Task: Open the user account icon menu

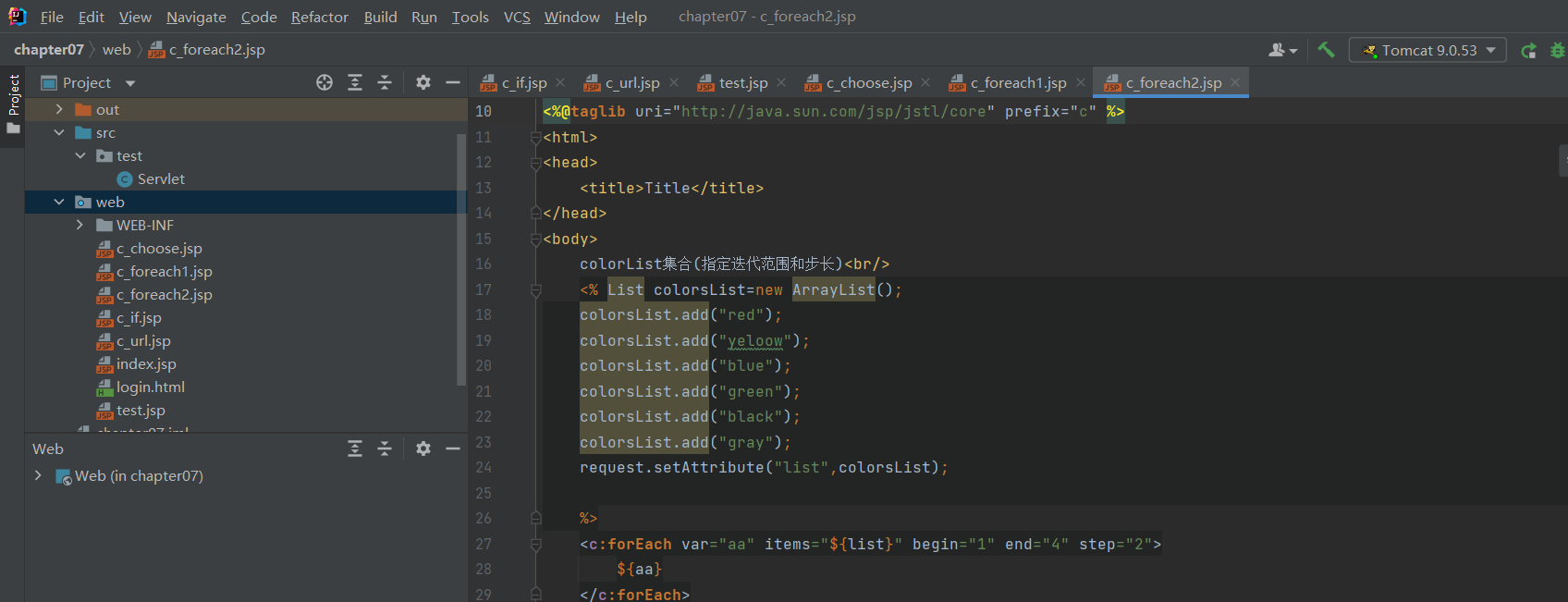Action: [x=1282, y=50]
